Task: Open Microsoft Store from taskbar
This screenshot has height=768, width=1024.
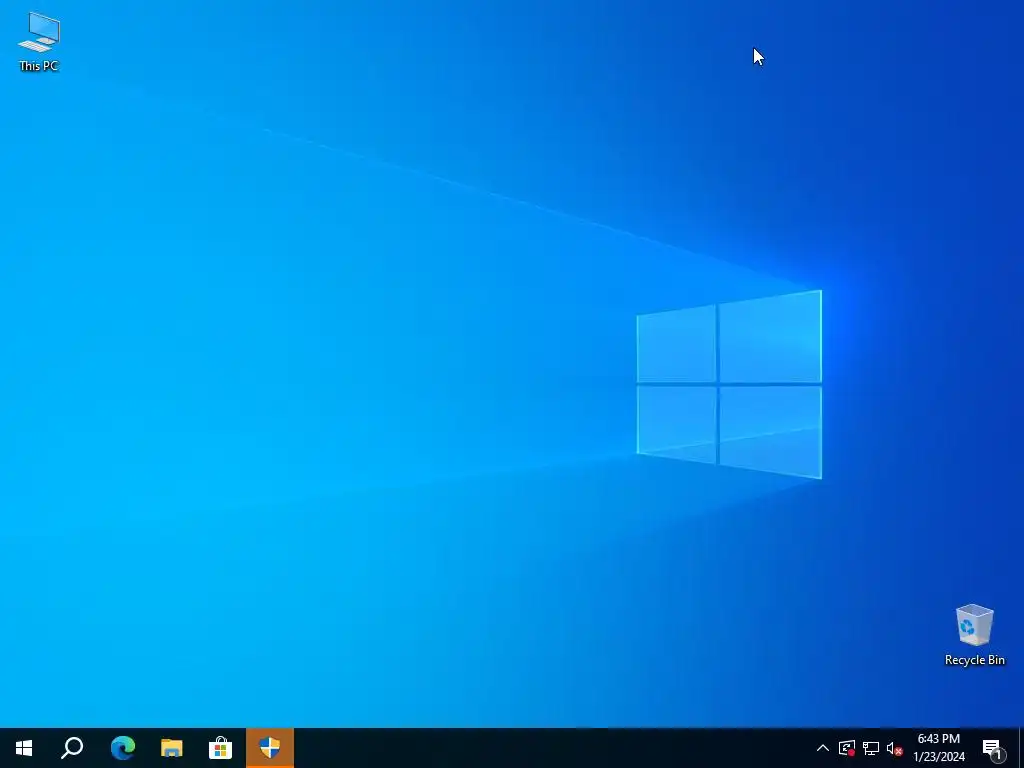Action: [221, 748]
